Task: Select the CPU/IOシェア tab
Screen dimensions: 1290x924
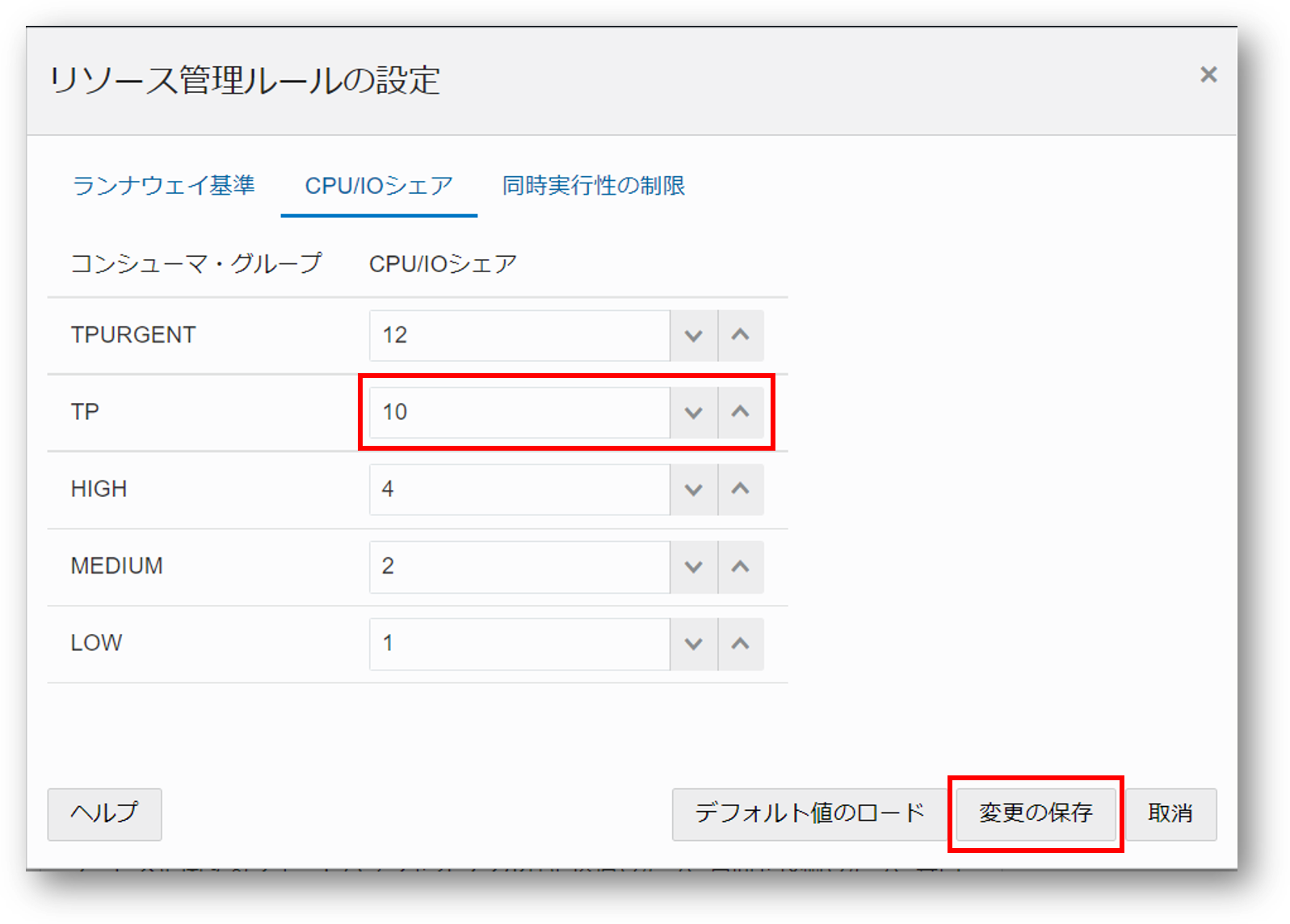Action: [x=379, y=186]
